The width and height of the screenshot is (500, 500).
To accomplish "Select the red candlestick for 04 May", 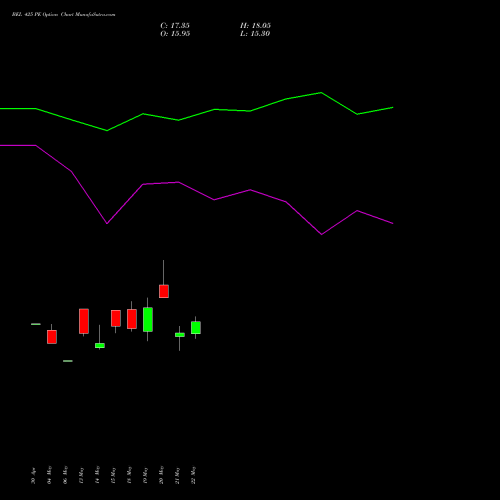I will click(x=52, y=337).
